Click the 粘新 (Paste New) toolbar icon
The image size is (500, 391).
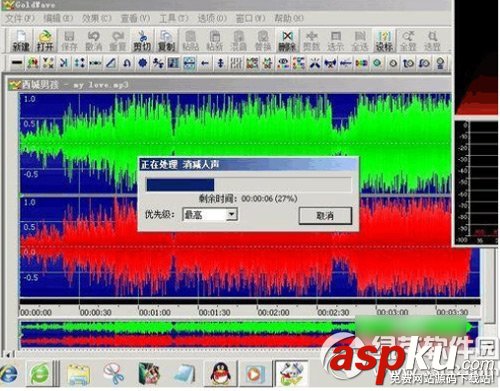coord(215,41)
